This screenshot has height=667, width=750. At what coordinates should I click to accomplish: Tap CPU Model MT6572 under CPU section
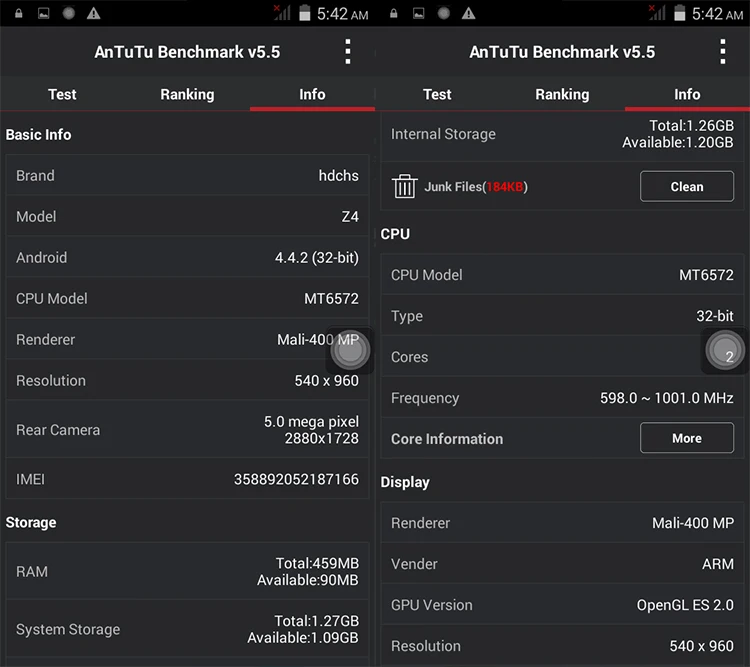click(562, 275)
